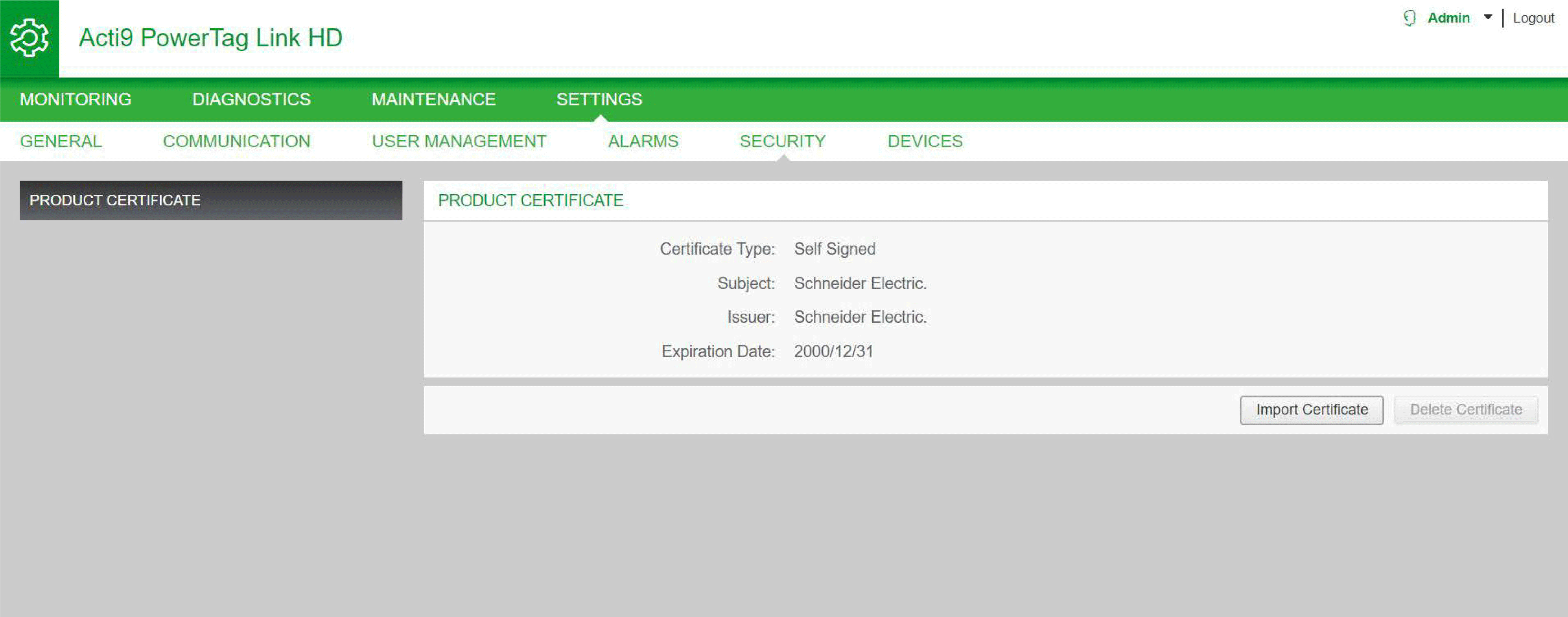Click Subject value Schneider Electric.
Screen dimensions: 1568x617
point(860,283)
